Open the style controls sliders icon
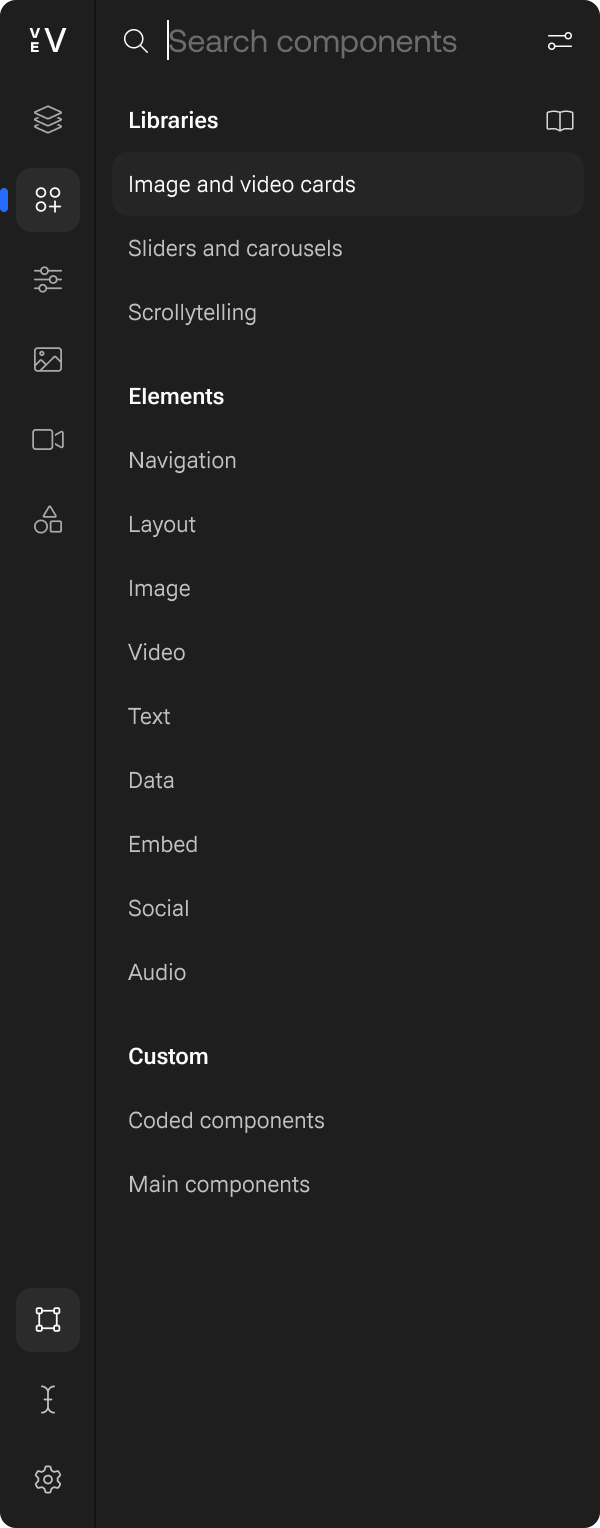This screenshot has width=600, height=1528. (x=47, y=280)
